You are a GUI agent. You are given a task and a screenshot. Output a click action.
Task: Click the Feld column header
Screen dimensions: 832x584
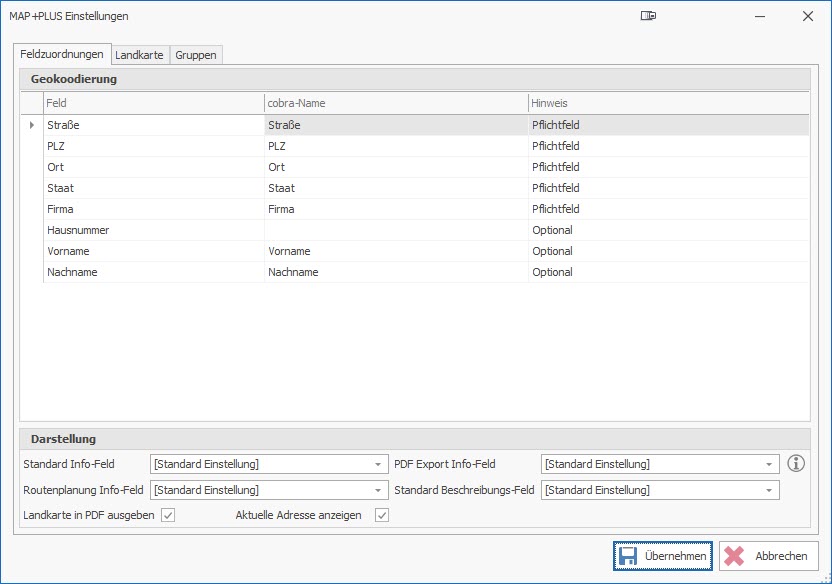coord(154,103)
